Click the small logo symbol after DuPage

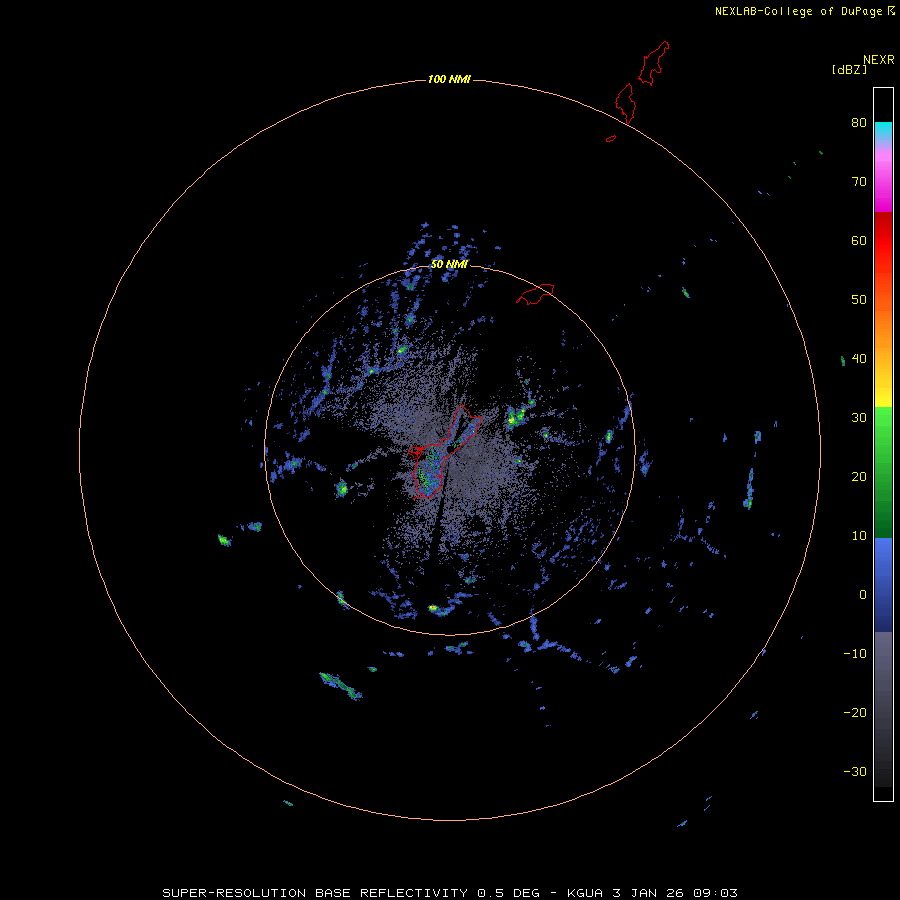coord(891,11)
